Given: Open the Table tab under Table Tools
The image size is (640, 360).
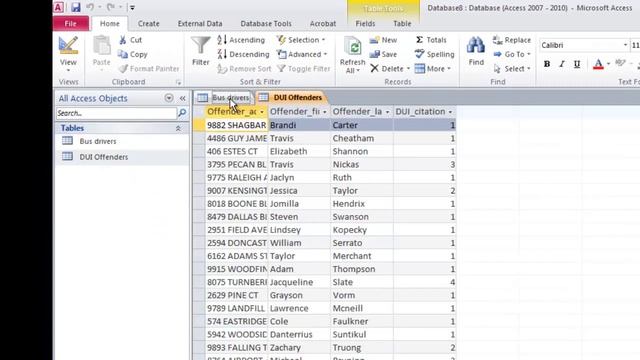Looking at the screenshot, I should [x=402, y=24].
